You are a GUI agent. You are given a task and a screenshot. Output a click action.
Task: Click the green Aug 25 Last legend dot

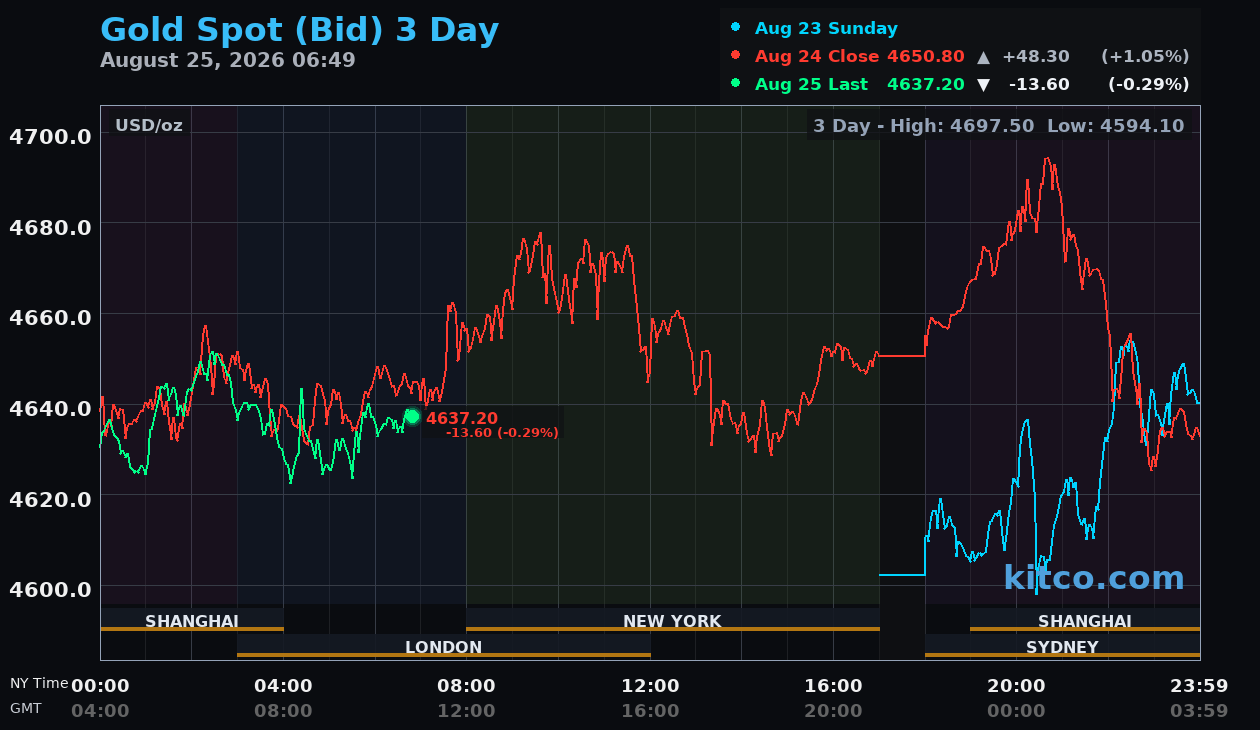(736, 84)
